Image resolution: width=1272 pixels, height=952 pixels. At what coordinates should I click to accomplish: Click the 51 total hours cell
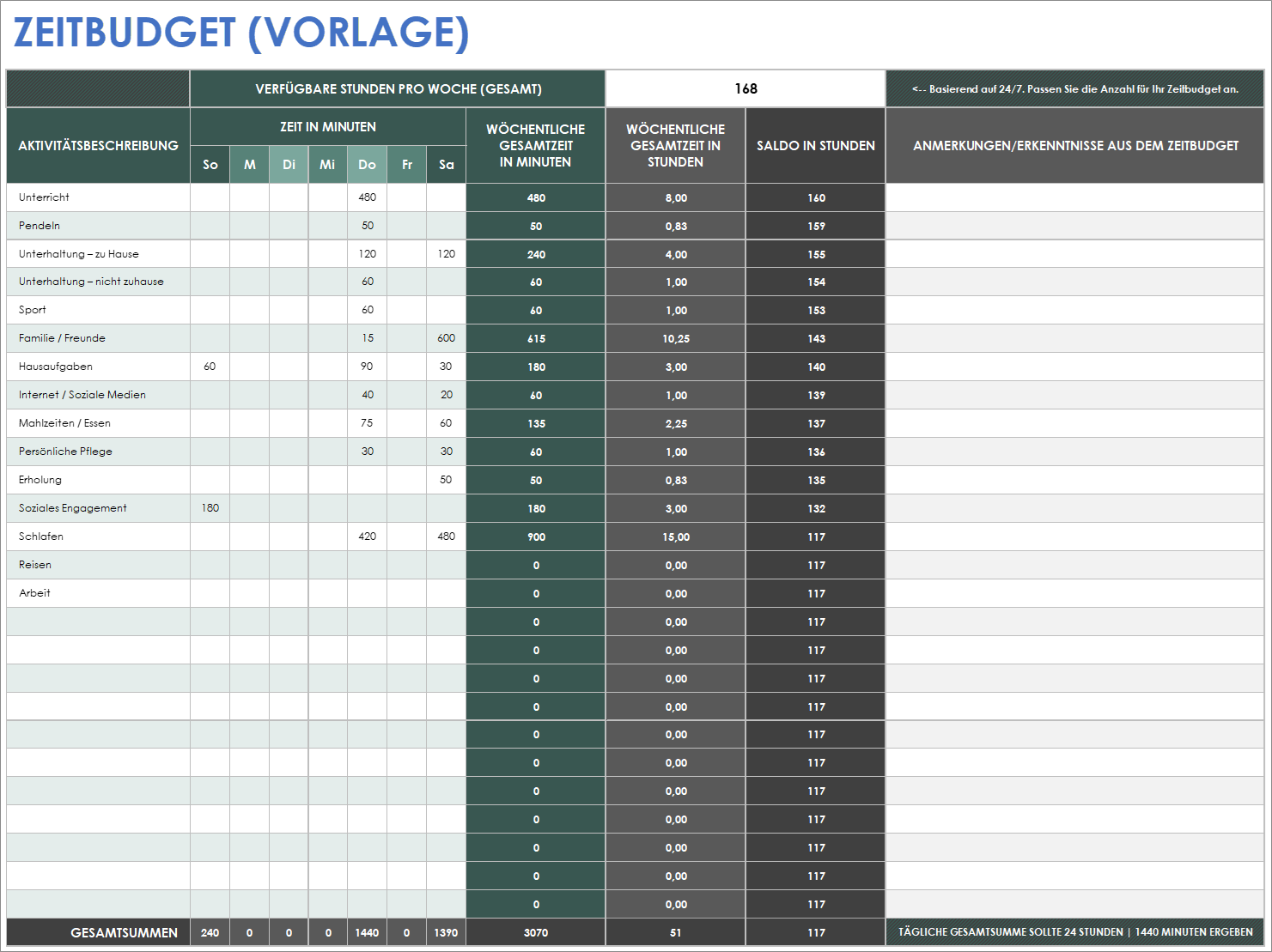click(x=676, y=932)
